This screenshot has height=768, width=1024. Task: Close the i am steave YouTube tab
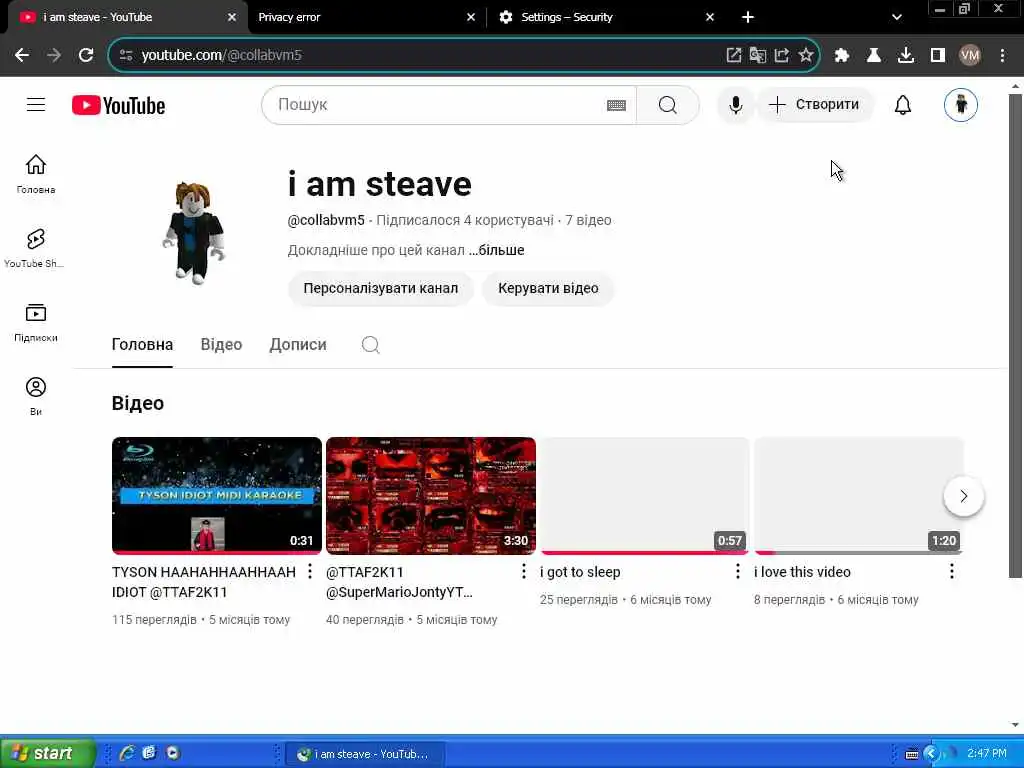tap(232, 18)
